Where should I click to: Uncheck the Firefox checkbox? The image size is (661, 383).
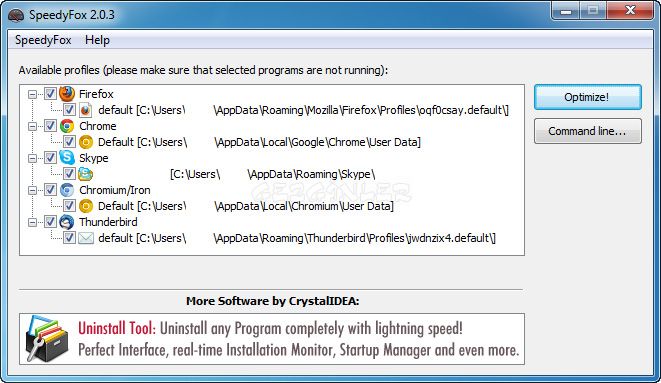tap(50, 94)
